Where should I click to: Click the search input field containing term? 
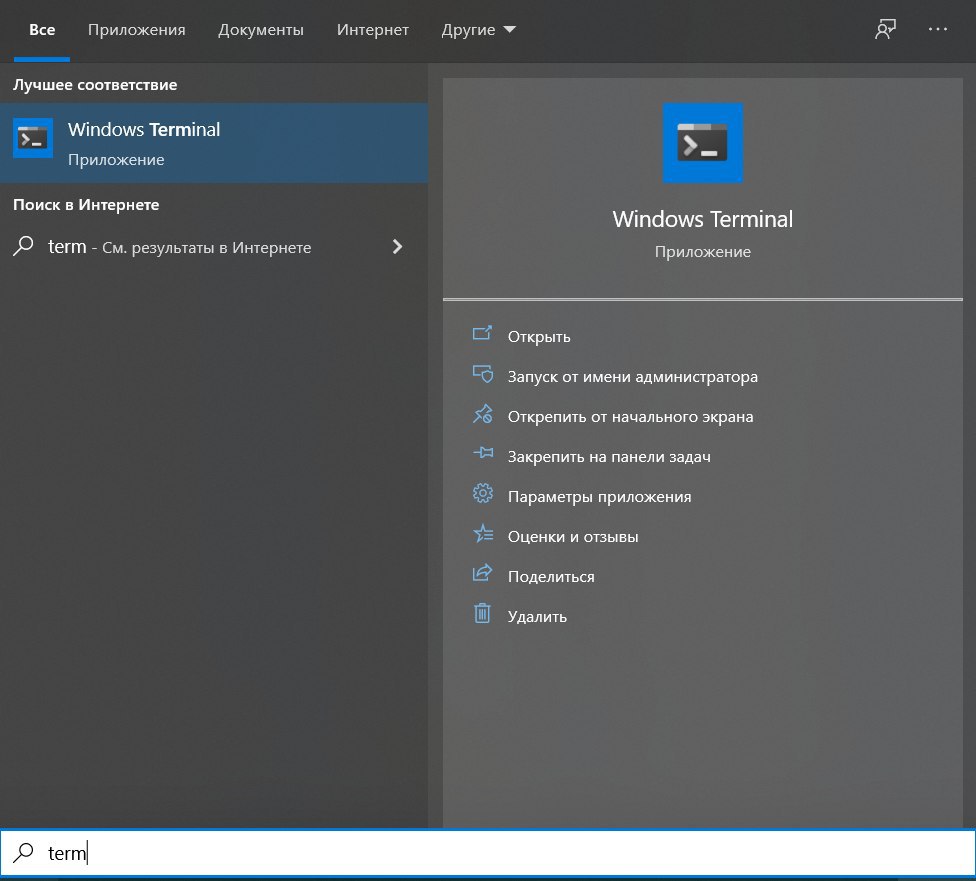[x=488, y=852]
